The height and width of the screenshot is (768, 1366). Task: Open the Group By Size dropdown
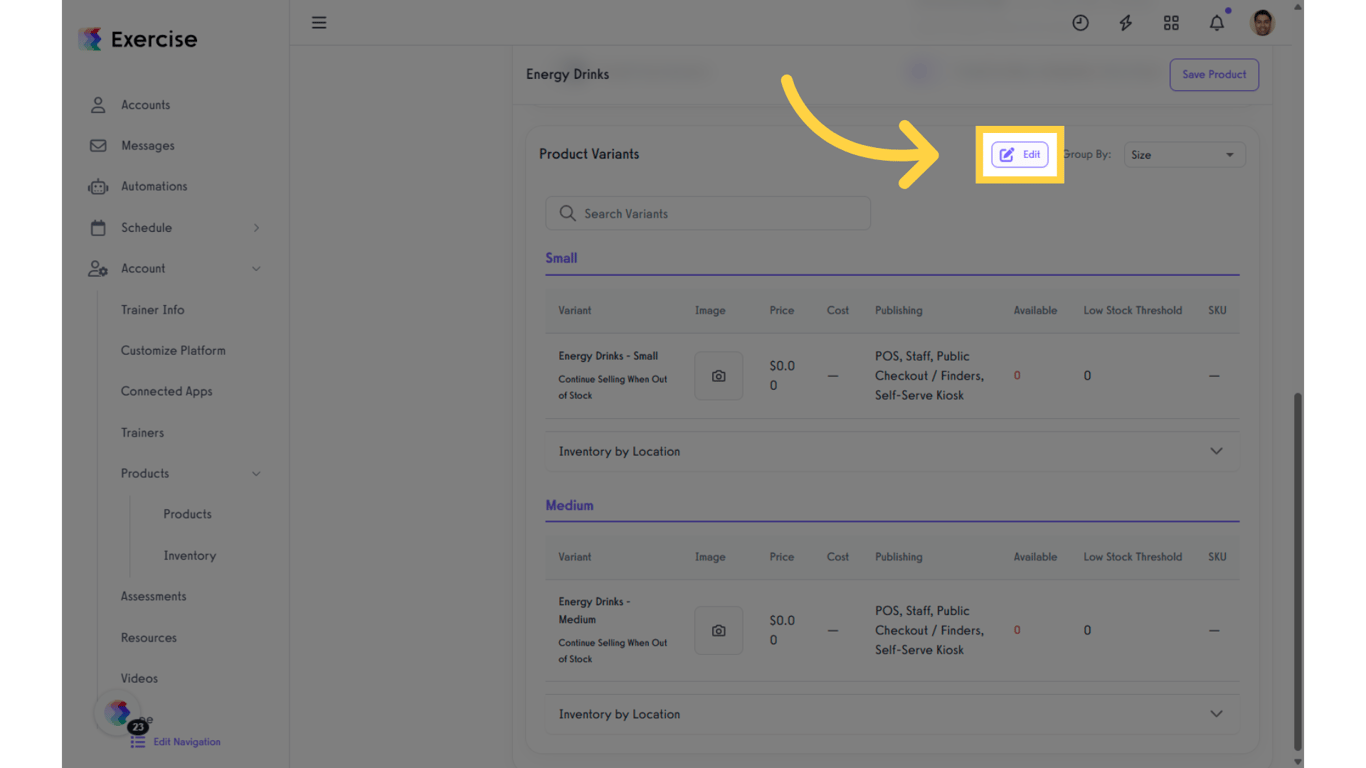pos(1184,154)
